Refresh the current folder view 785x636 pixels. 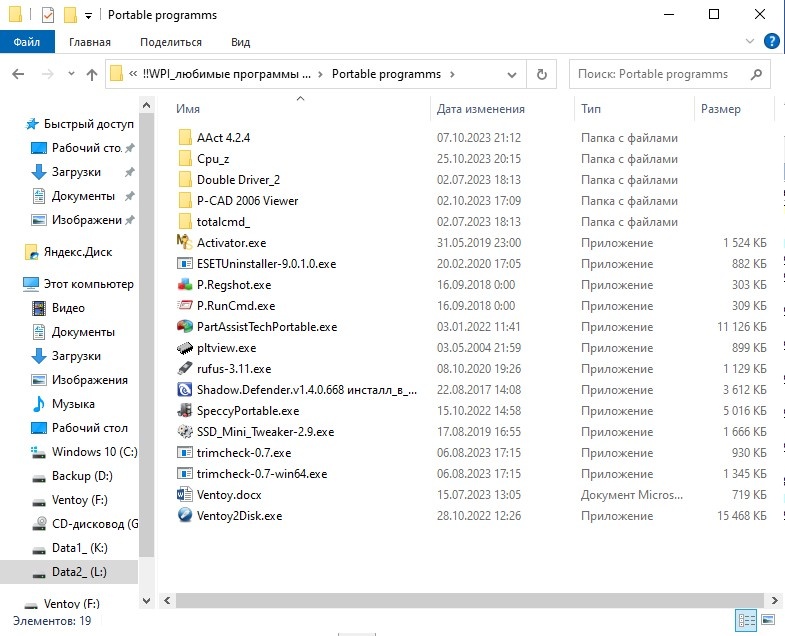(x=542, y=74)
